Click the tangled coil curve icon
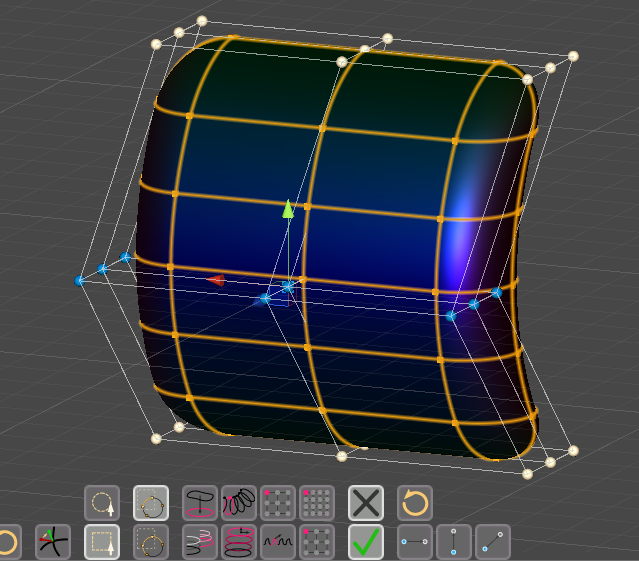Viewport: 639px width, 561px height. point(239,503)
